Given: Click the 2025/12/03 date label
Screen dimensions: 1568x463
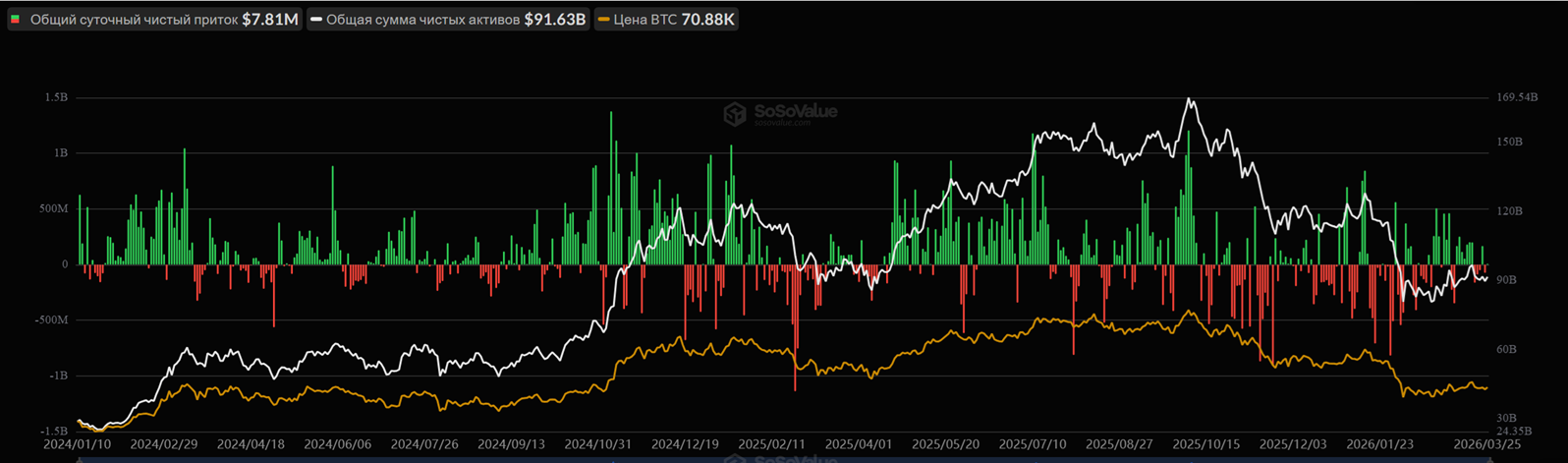Looking at the screenshot, I should [x=1293, y=444].
